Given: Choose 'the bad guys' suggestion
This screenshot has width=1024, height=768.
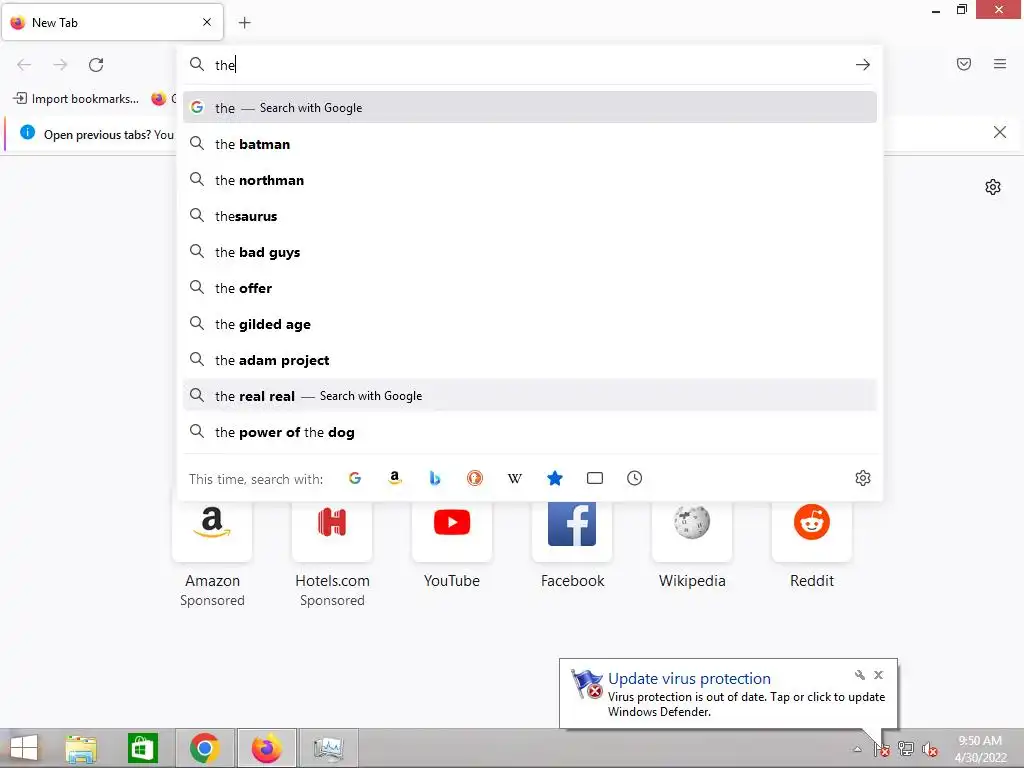Looking at the screenshot, I should (530, 251).
